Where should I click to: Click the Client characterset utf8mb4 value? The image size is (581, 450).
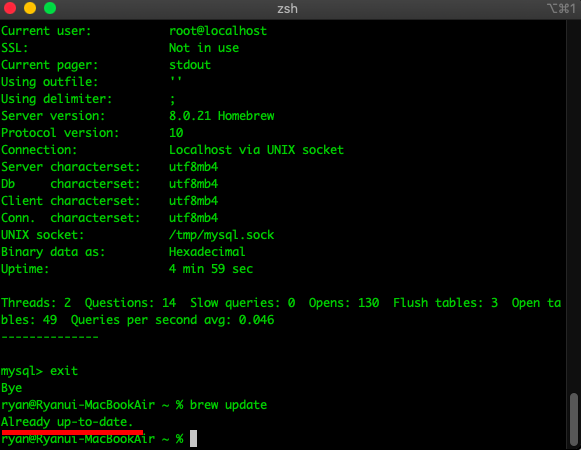point(193,201)
